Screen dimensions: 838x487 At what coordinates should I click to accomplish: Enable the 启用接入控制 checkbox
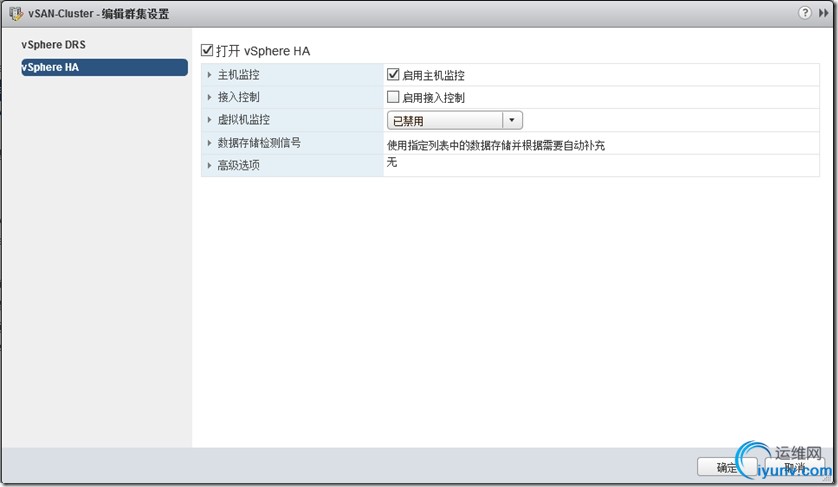coord(393,97)
